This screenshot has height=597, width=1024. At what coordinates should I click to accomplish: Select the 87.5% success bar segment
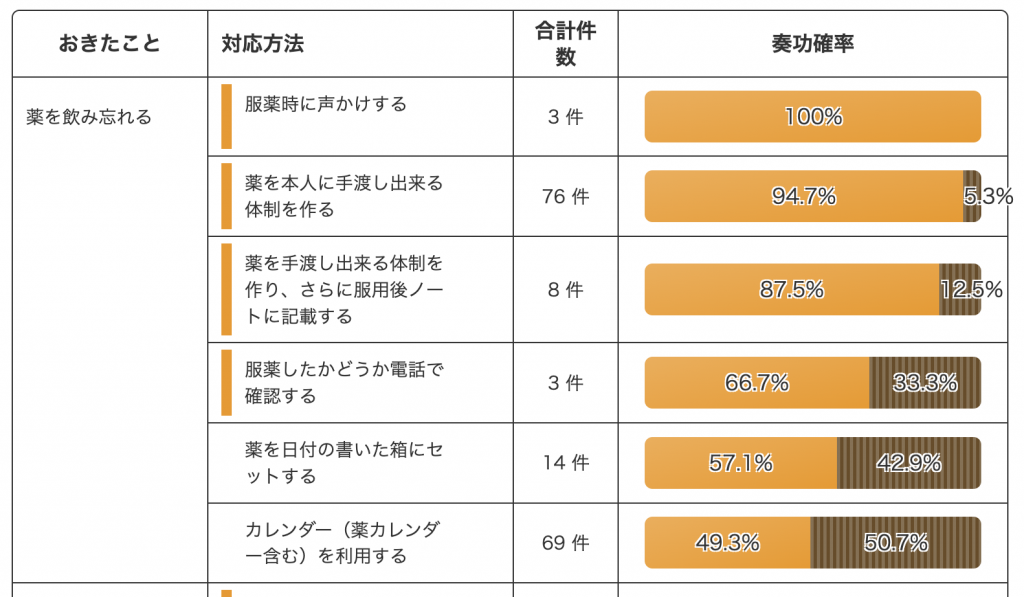pos(792,289)
